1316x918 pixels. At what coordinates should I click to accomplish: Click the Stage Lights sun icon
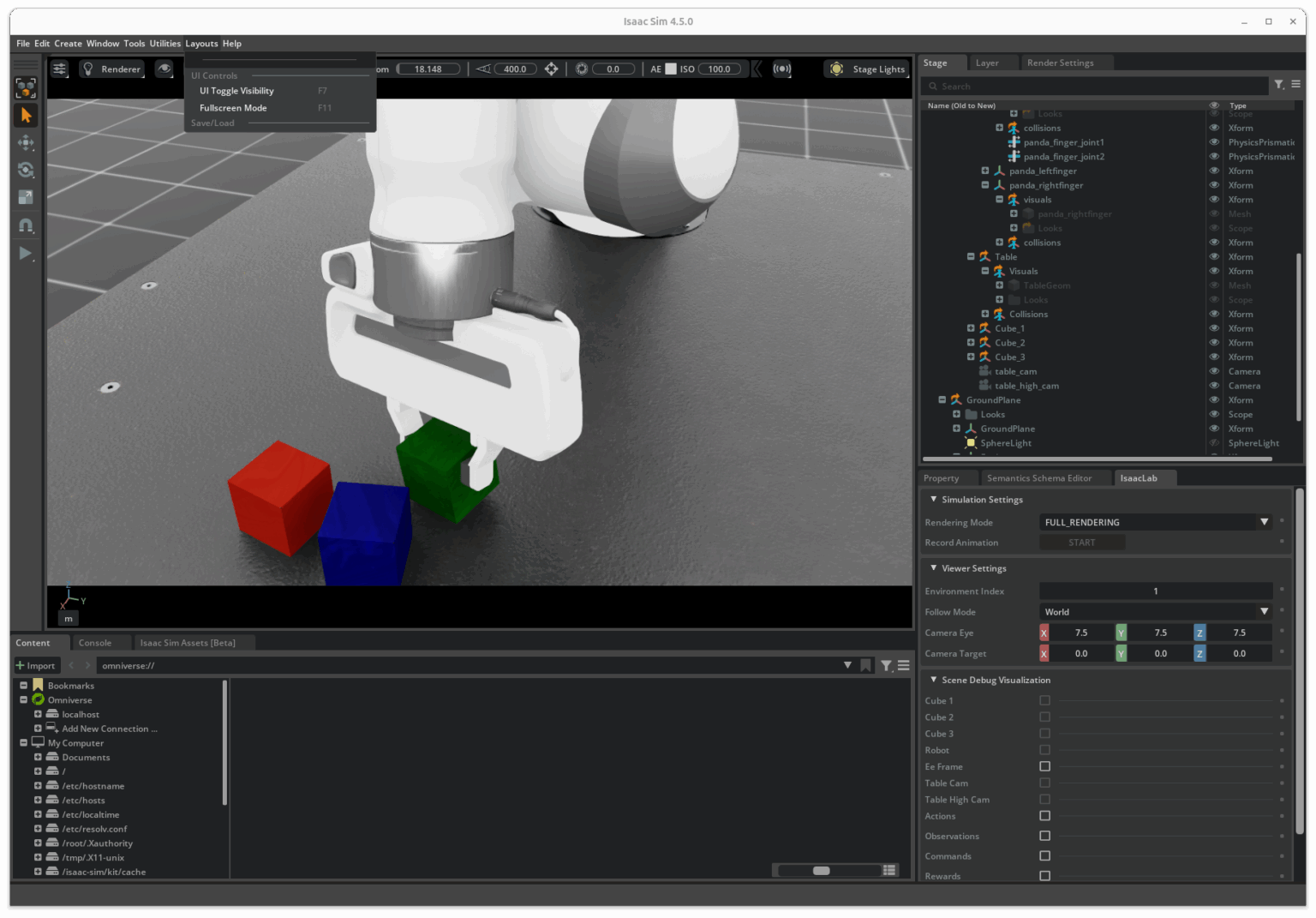836,69
